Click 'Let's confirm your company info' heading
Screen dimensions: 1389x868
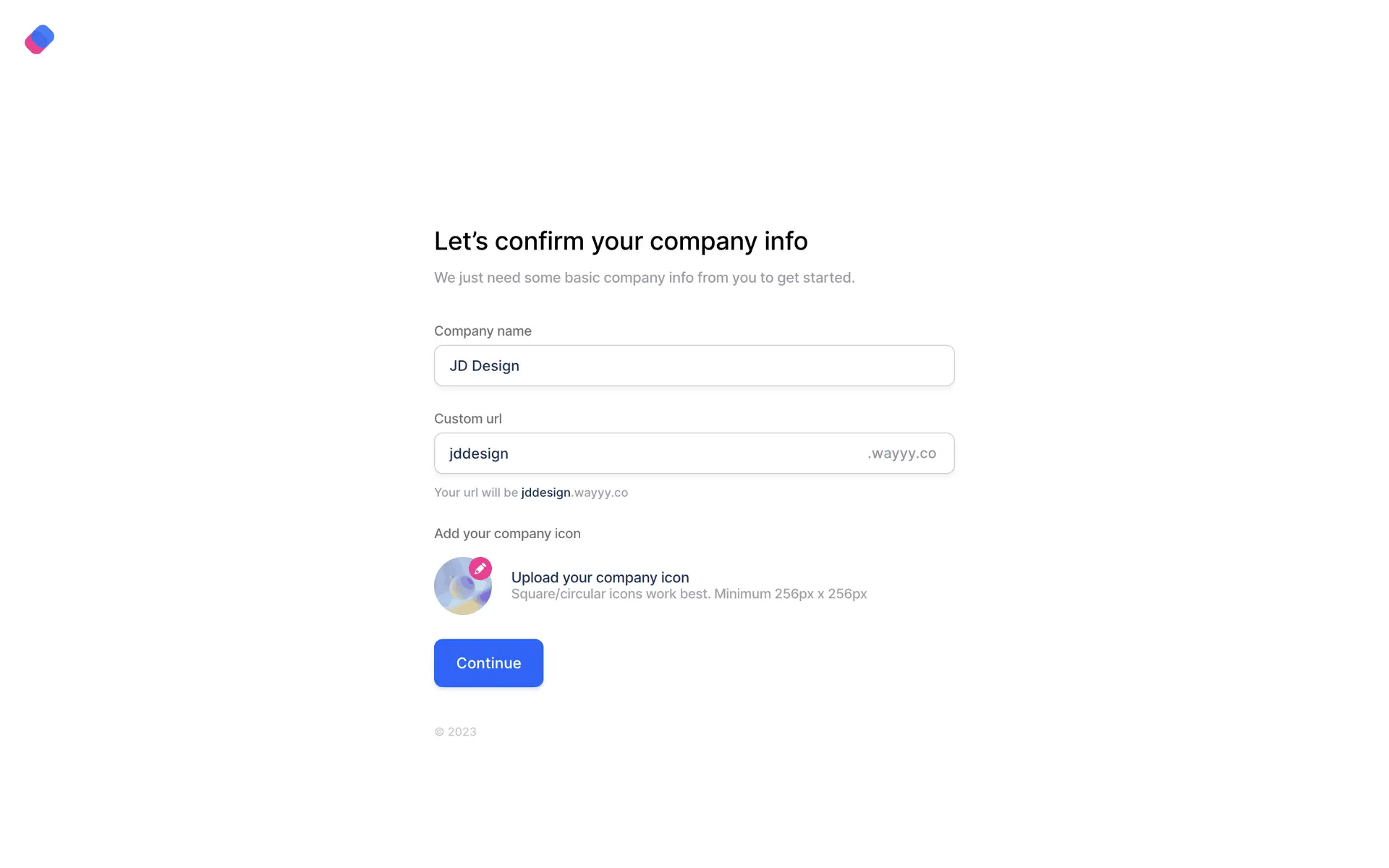621,241
